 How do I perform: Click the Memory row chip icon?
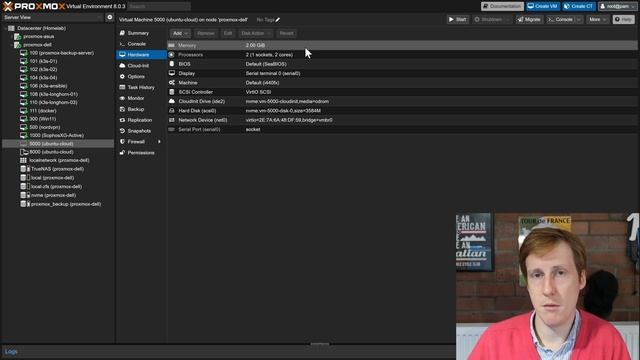(171, 45)
